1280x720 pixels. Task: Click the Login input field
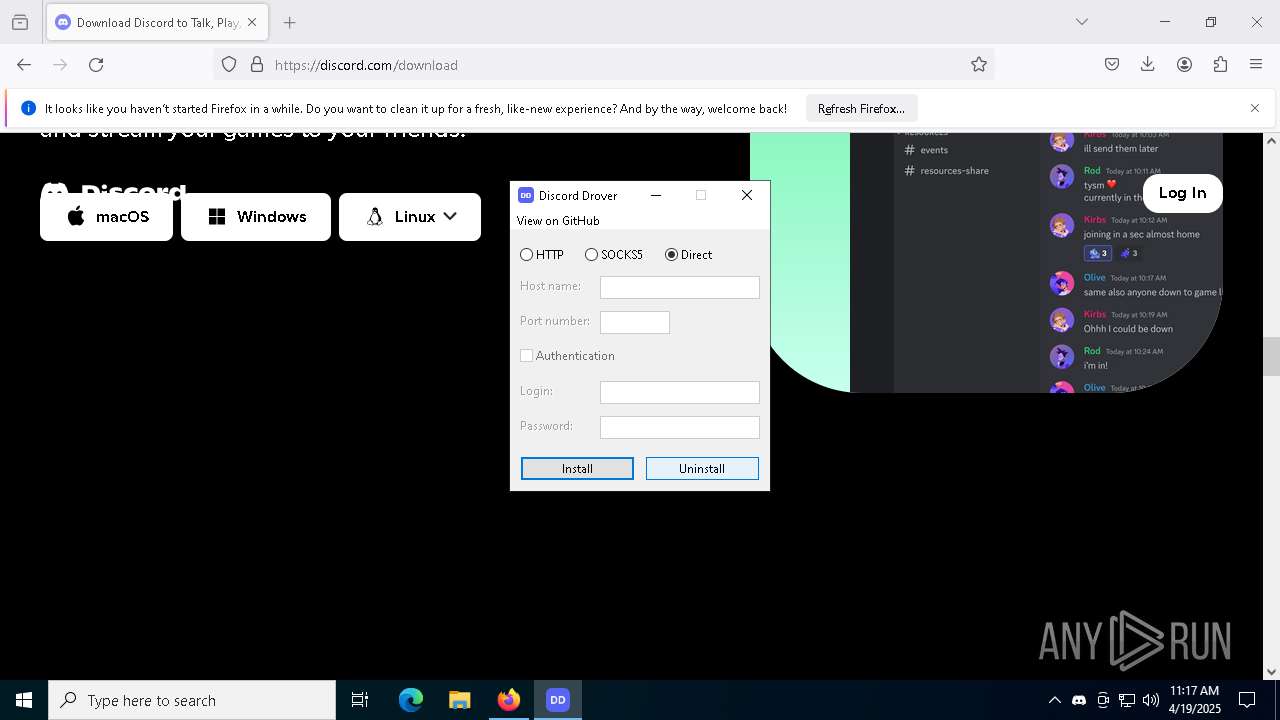(680, 393)
